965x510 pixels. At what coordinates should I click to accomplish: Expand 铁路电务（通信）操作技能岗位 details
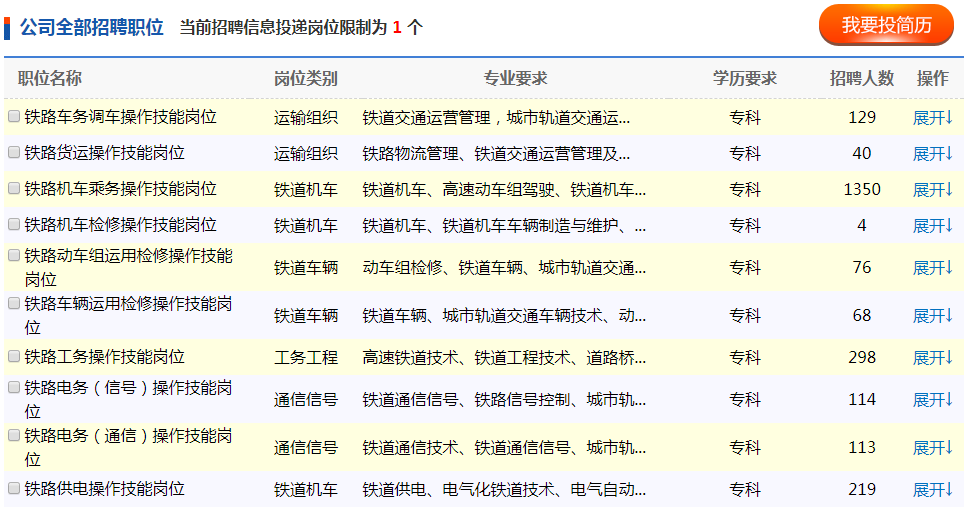click(x=932, y=448)
